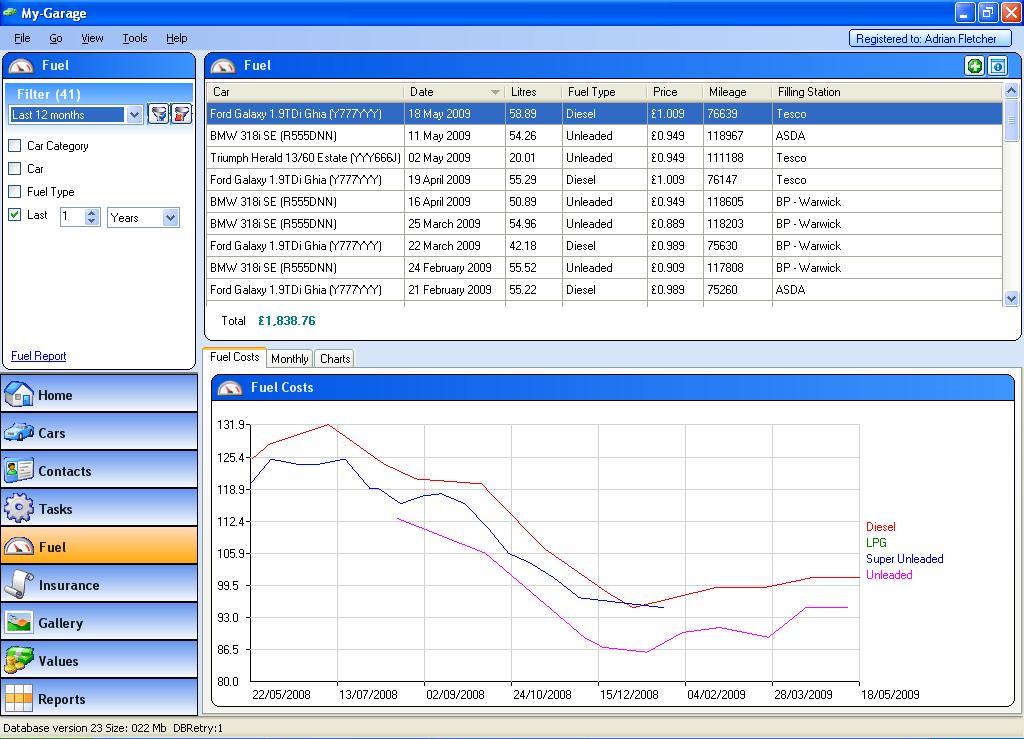This screenshot has width=1024, height=739.
Task: Expand the Last 12 months filter dropdown
Action: pos(135,115)
